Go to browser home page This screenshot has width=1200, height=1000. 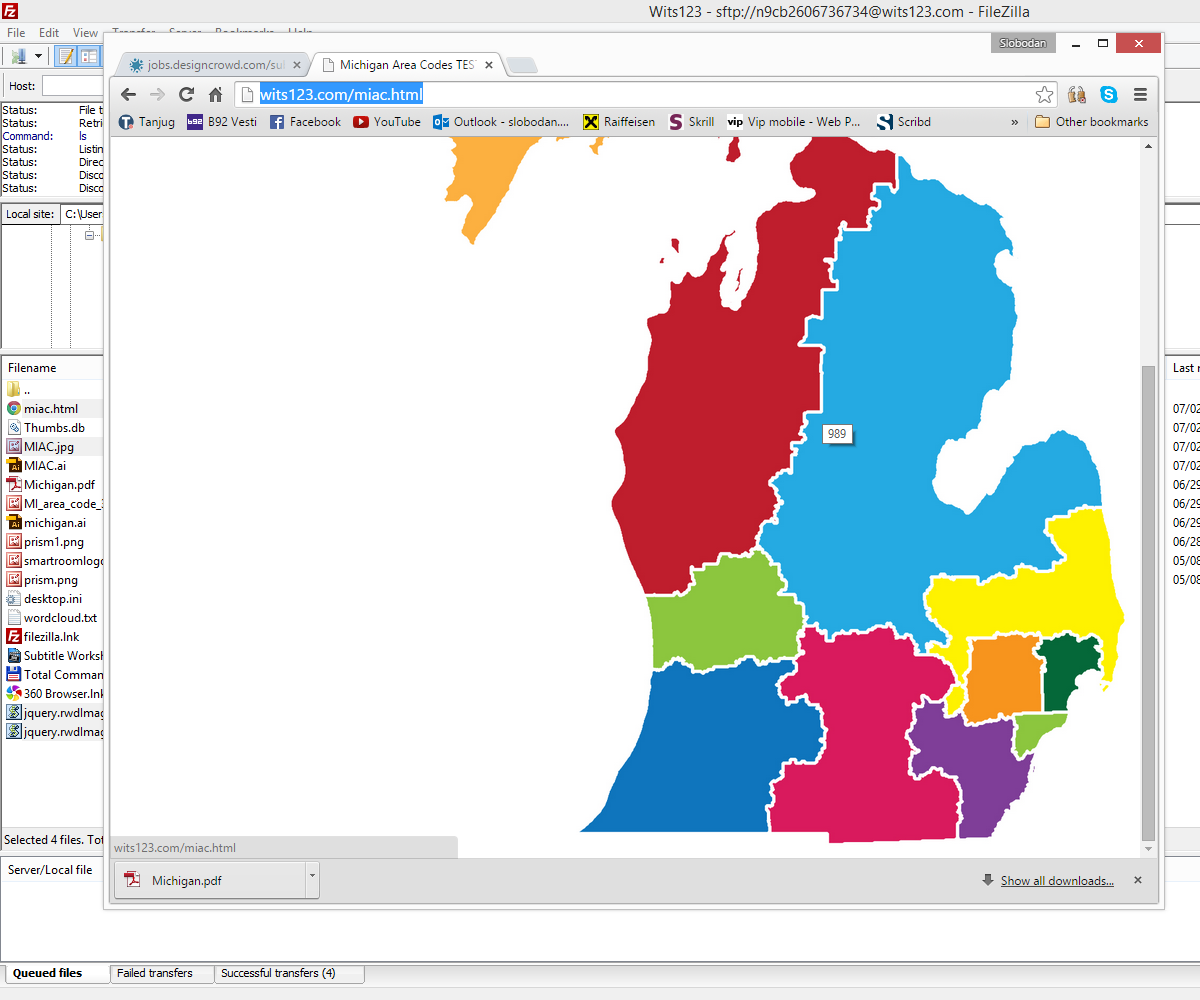point(215,95)
